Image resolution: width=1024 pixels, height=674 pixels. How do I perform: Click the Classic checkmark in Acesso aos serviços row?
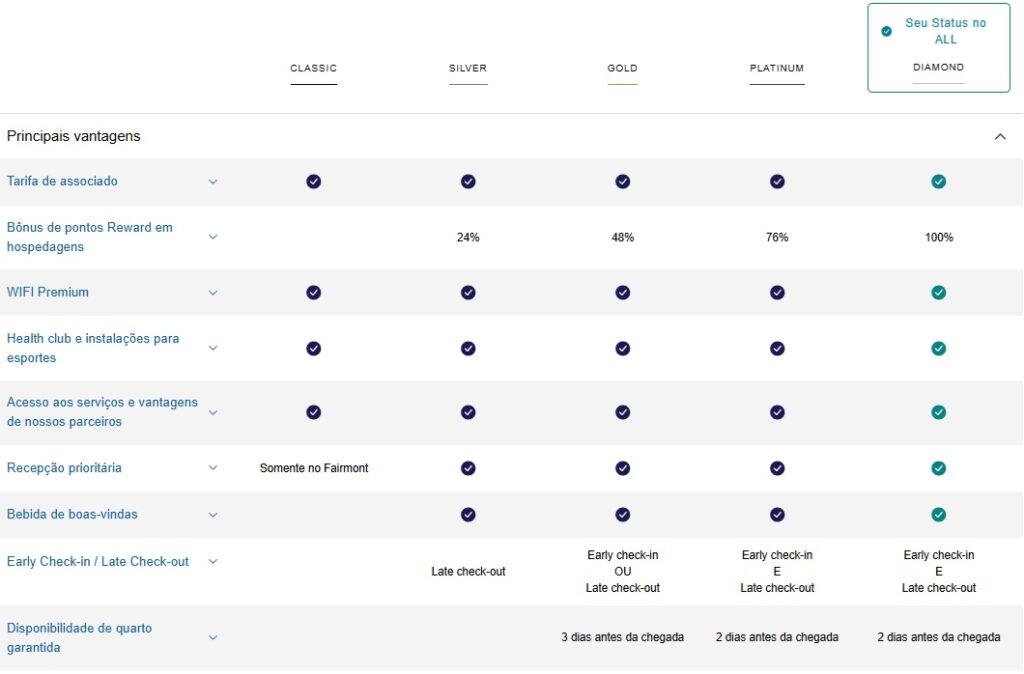click(x=314, y=412)
